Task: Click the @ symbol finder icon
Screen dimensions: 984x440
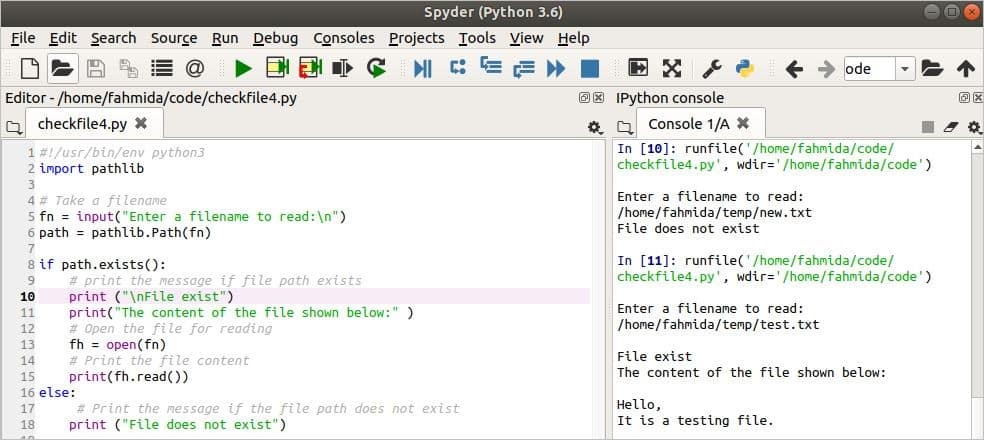Action: pyautogui.click(x=195, y=68)
